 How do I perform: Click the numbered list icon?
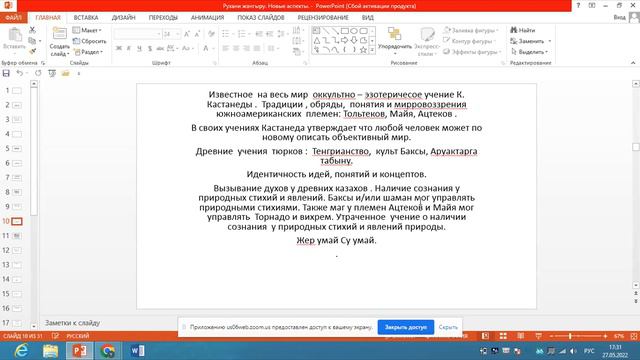point(241,34)
